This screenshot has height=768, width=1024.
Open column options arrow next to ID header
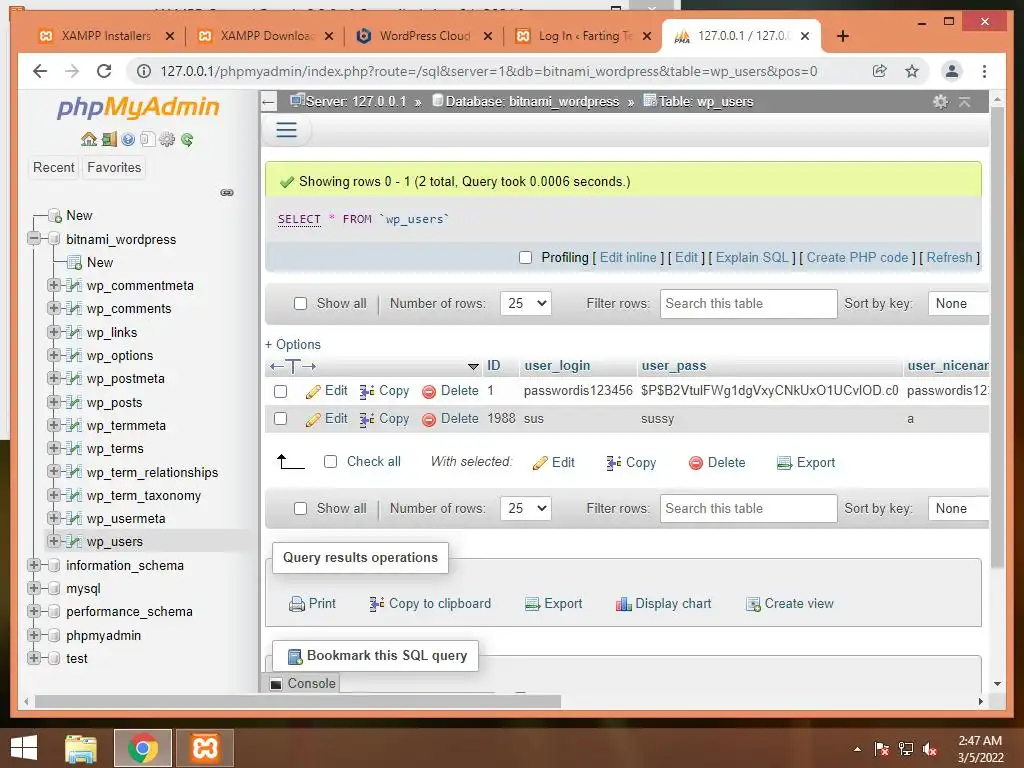[x=473, y=366]
